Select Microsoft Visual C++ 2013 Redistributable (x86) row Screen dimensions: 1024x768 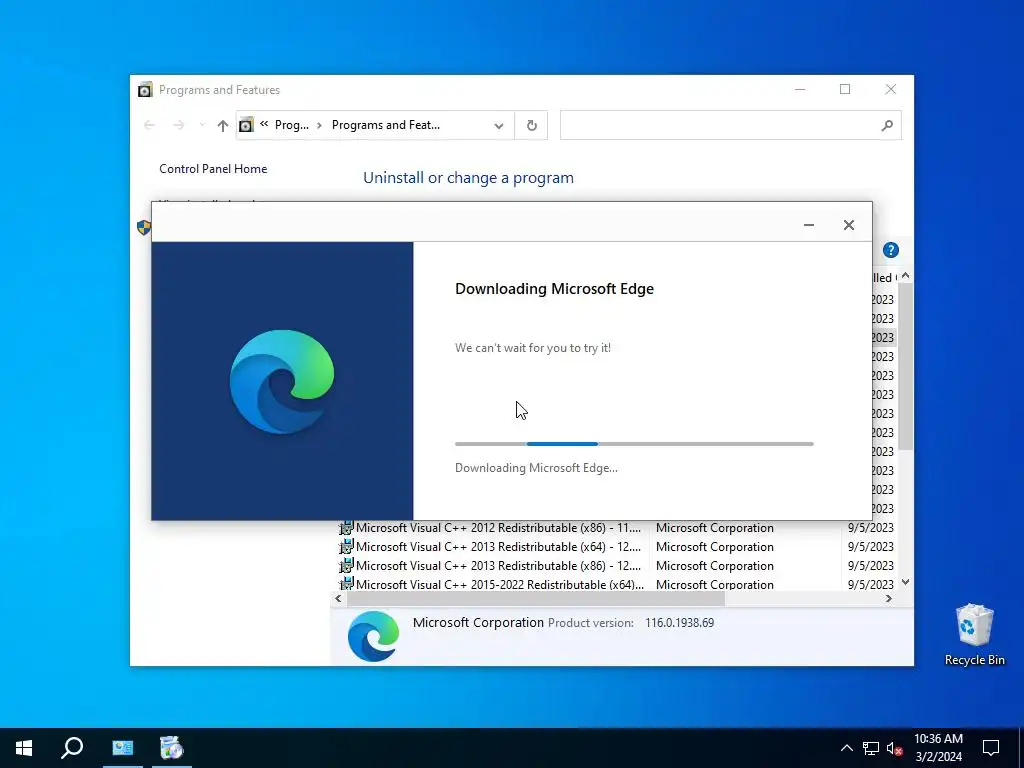616,566
